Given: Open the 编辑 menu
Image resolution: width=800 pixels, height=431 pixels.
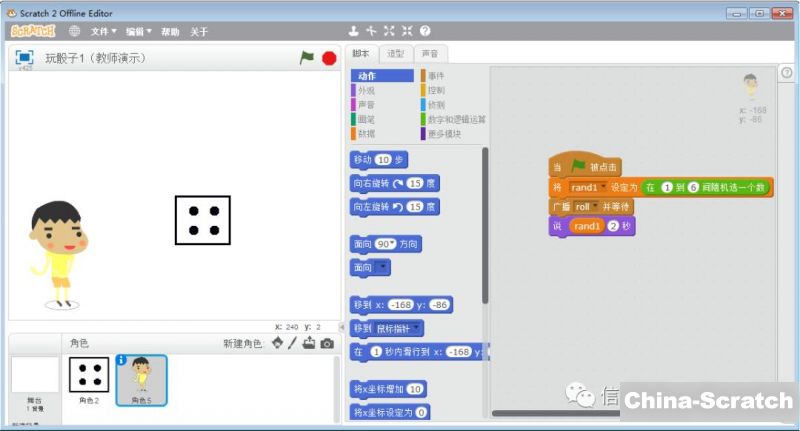Looking at the screenshot, I should point(137,31).
